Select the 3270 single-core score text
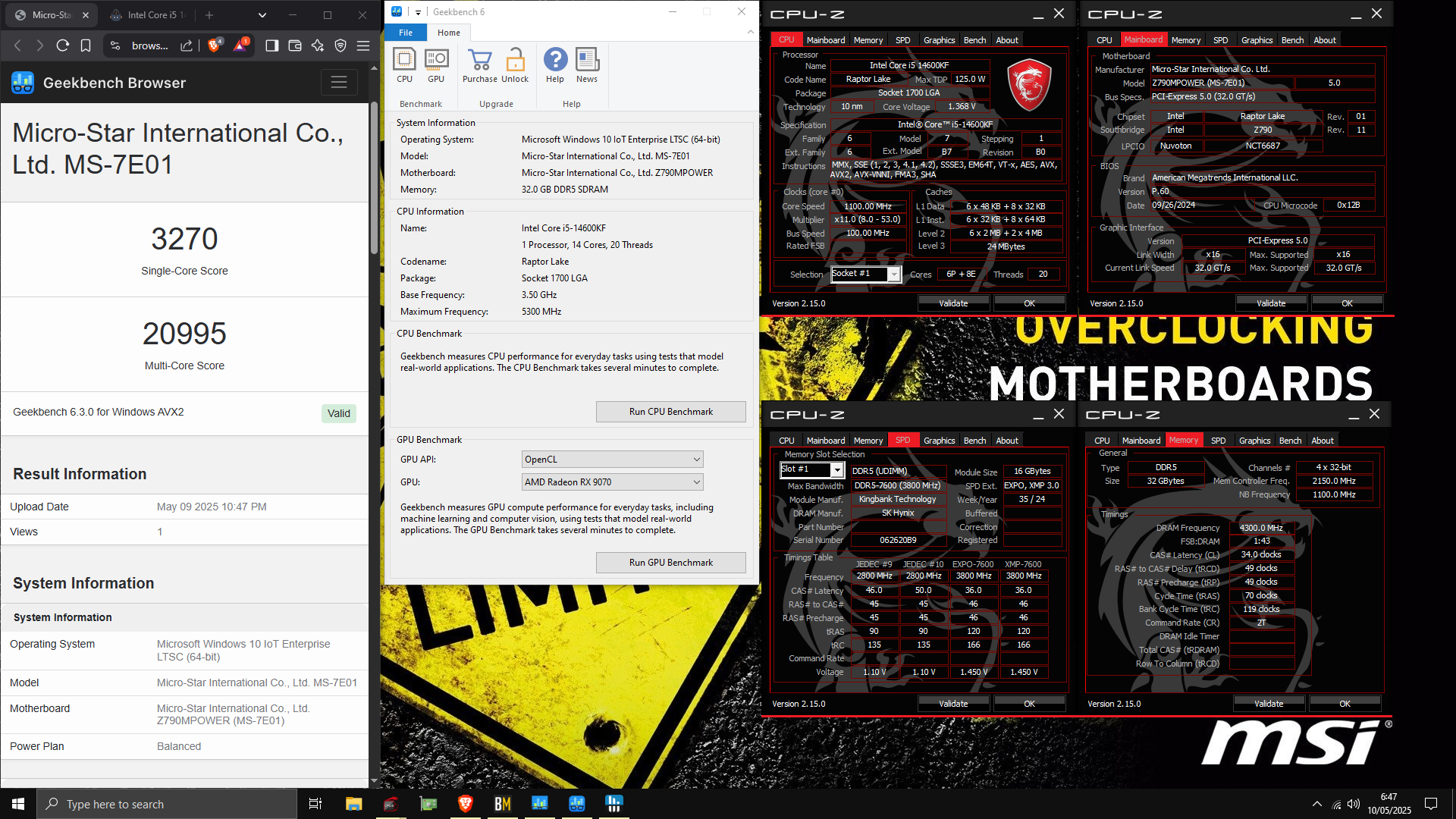 click(184, 239)
